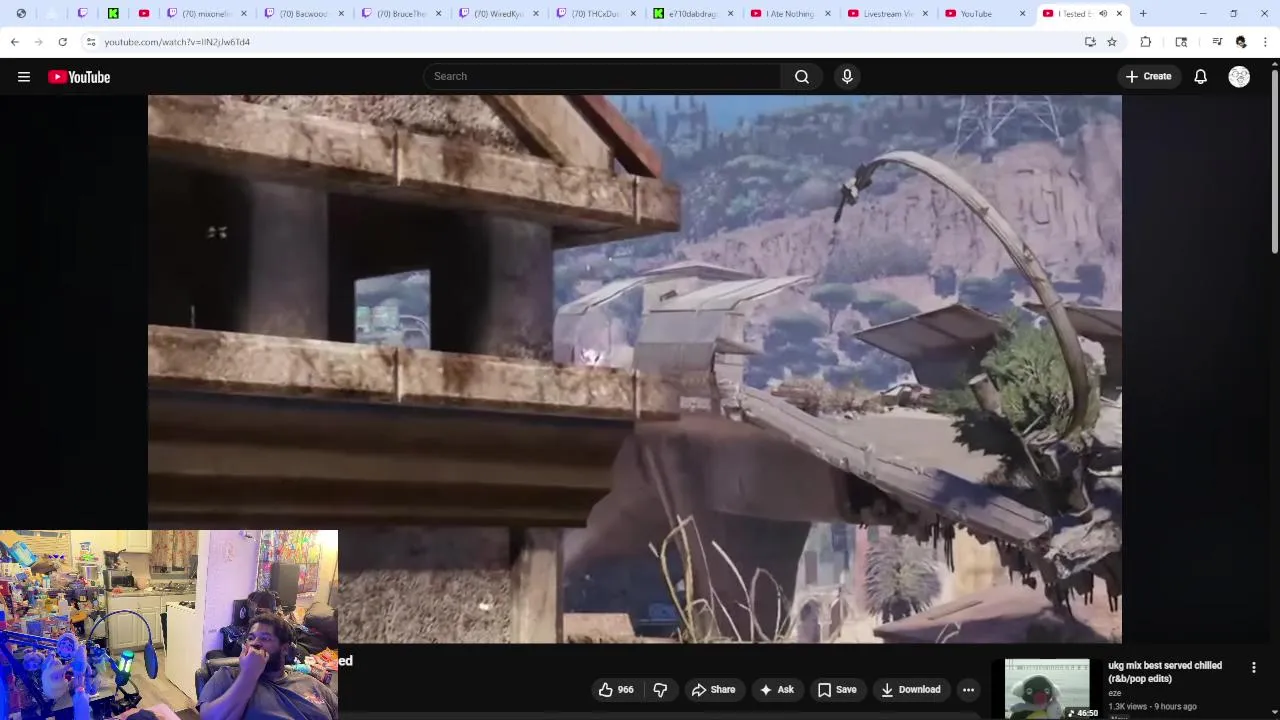Screen dimensions: 1280x720
Task: Click the YouTube search text field
Action: pyautogui.click(x=603, y=76)
